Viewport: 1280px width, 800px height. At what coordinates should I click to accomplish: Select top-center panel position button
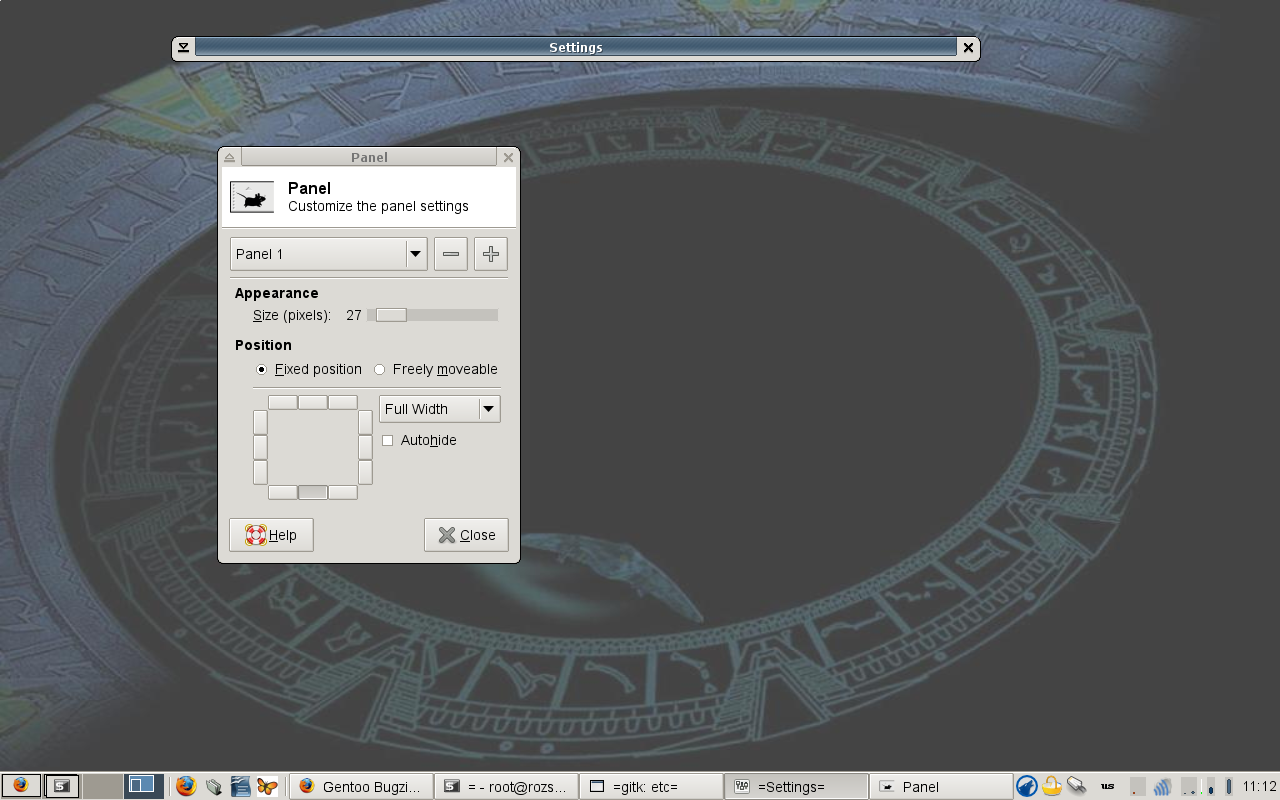coord(313,402)
